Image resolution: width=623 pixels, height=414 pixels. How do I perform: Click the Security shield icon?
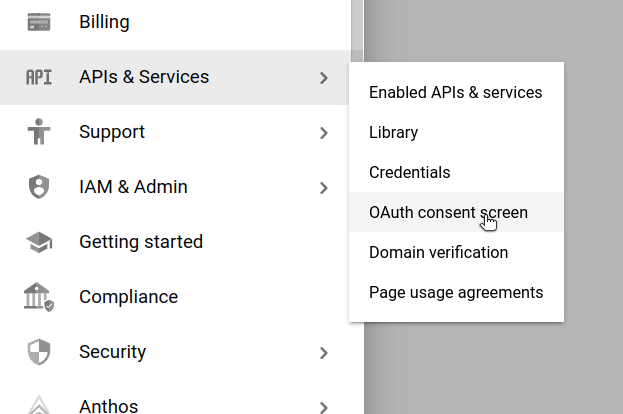coord(38,352)
